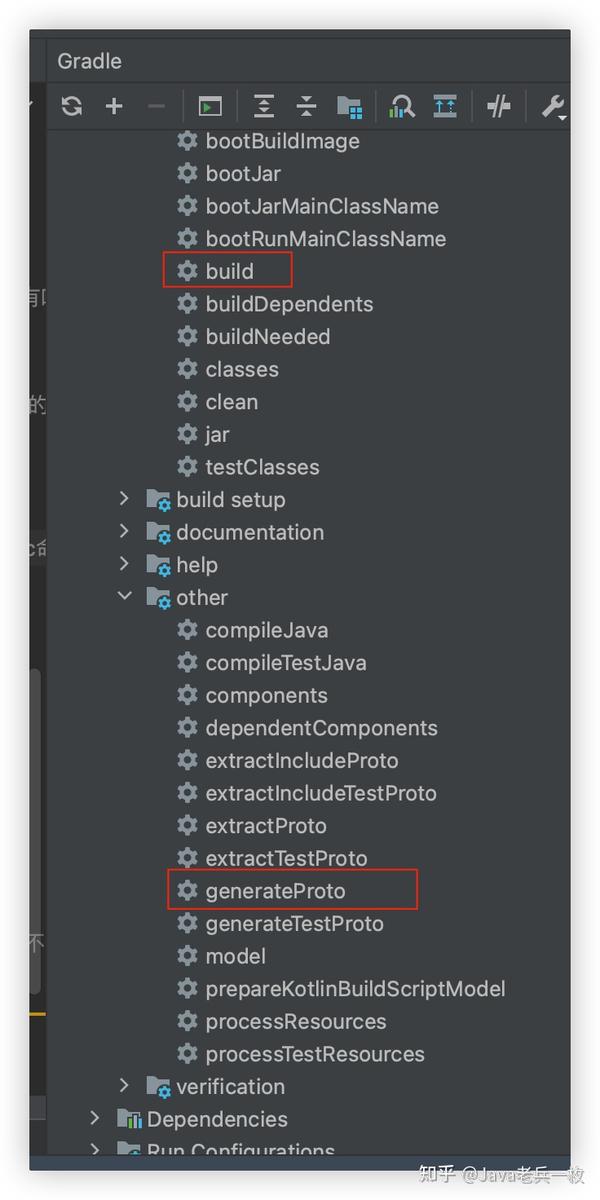600x1200 pixels.
Task: Run the clean task entry
Action: click(x=232, y=401)
